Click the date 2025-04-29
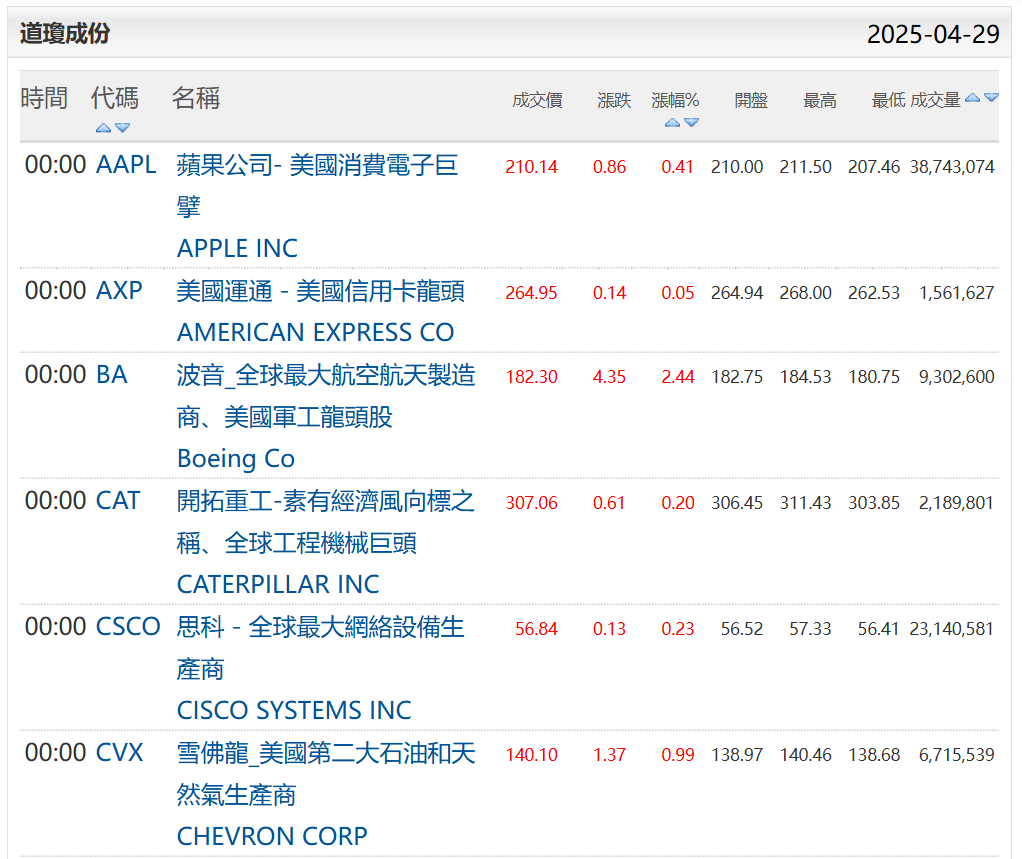The width and height of the screenshot is (1022, 859). tap(933, 35)
